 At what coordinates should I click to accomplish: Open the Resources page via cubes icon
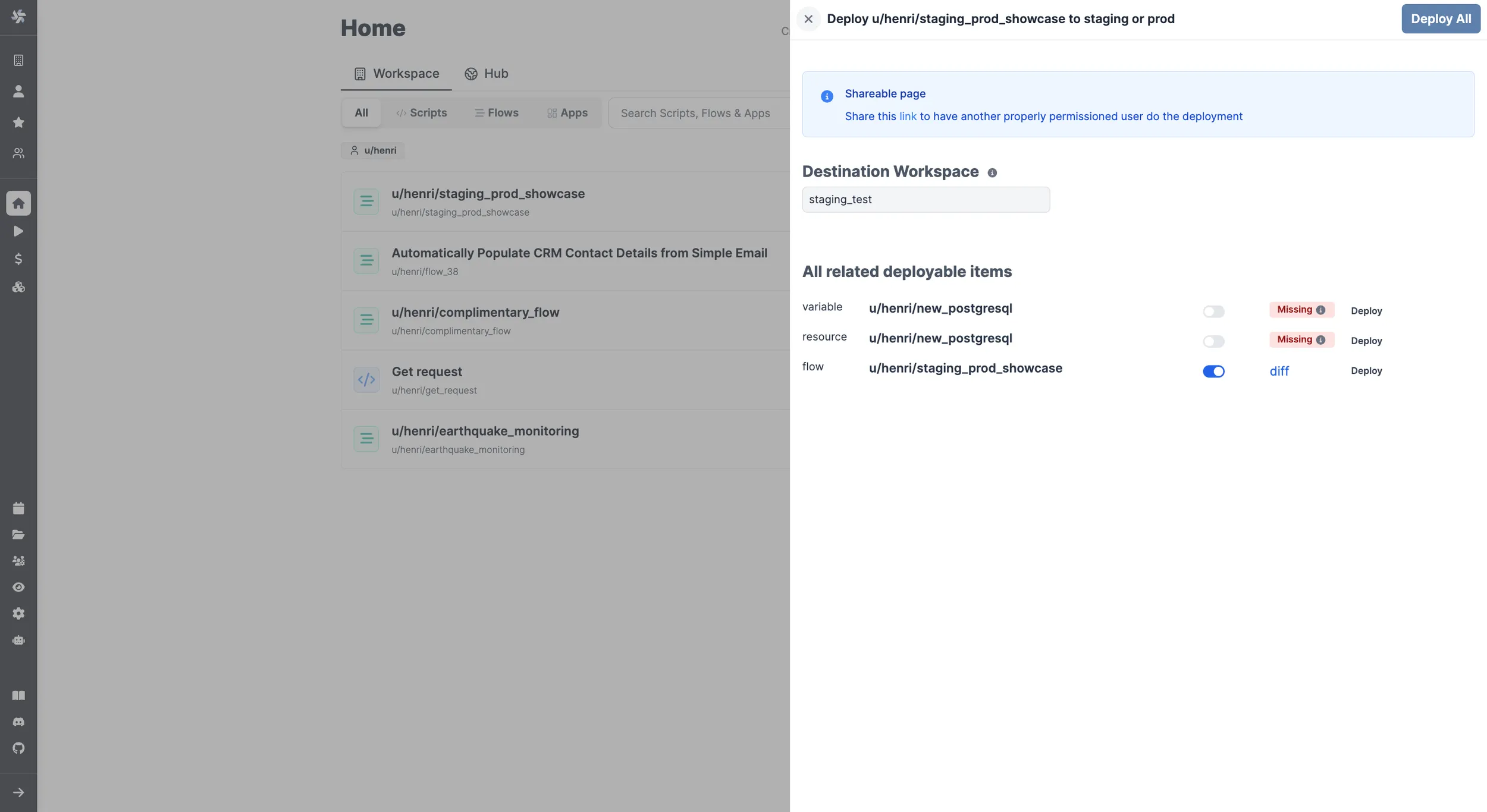18,287
